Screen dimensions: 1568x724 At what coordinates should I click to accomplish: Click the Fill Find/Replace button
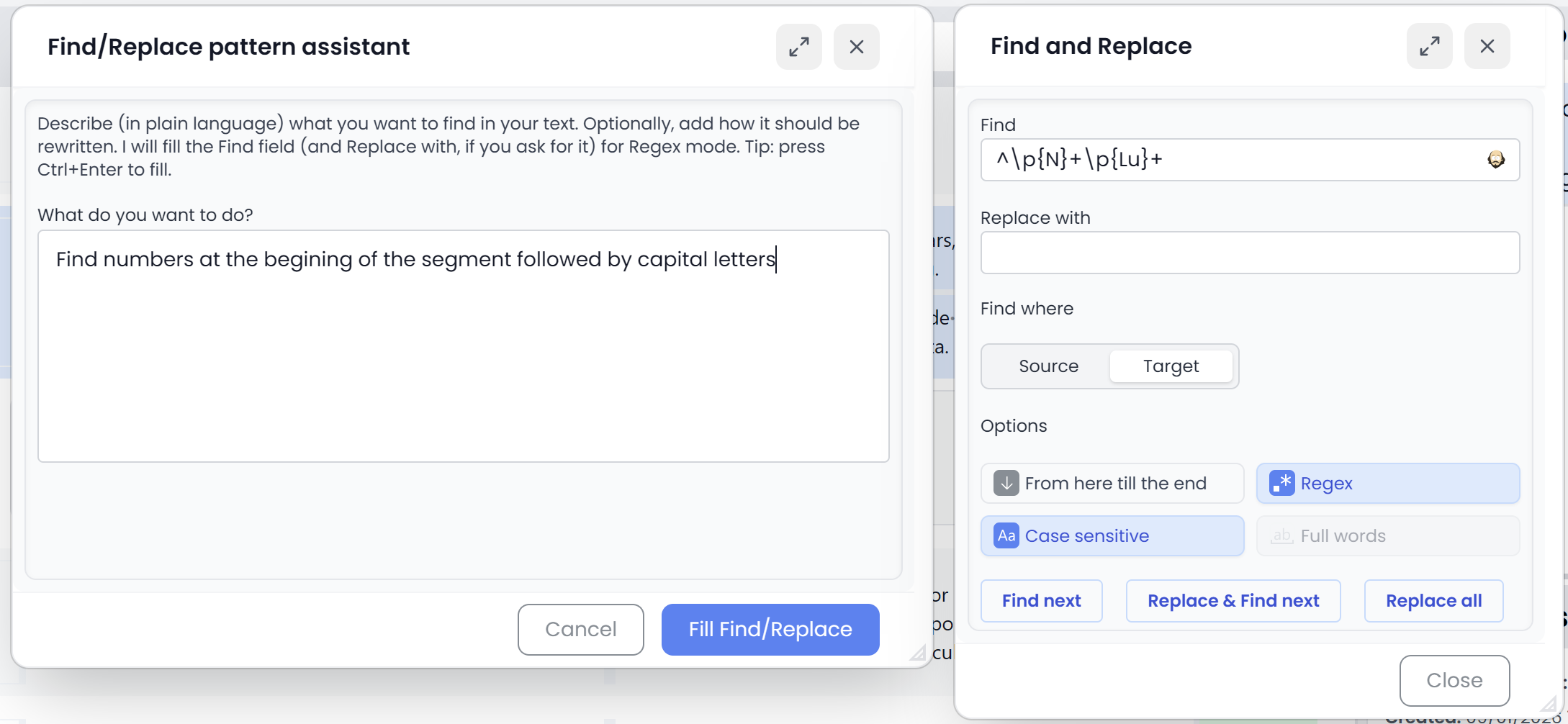(x=770, y=629)
